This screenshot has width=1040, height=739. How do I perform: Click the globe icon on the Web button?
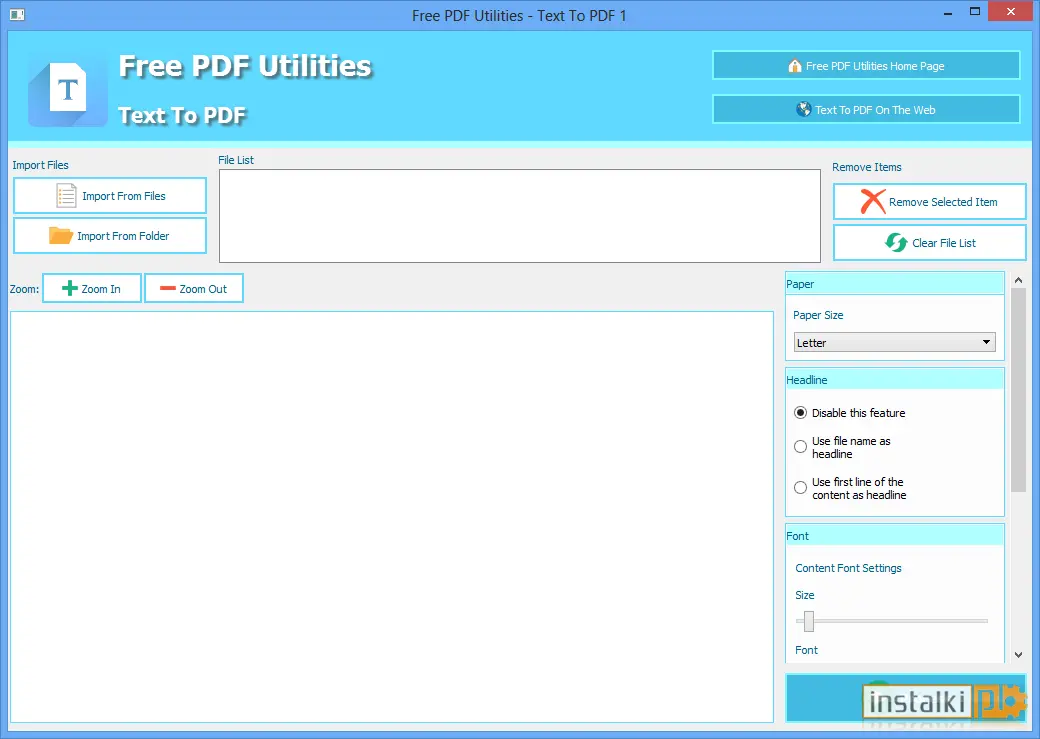pyautogui.click(x=803, y=109)
